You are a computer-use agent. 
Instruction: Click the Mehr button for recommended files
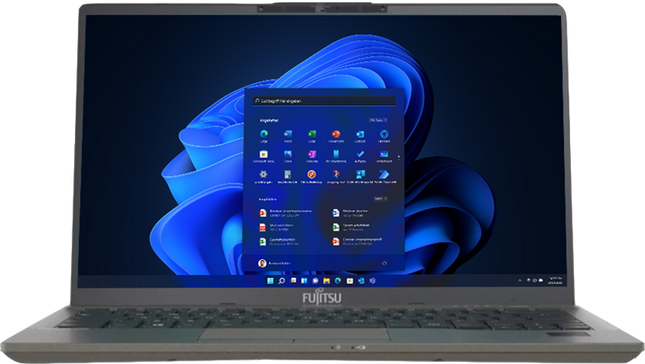coord(381,199)
